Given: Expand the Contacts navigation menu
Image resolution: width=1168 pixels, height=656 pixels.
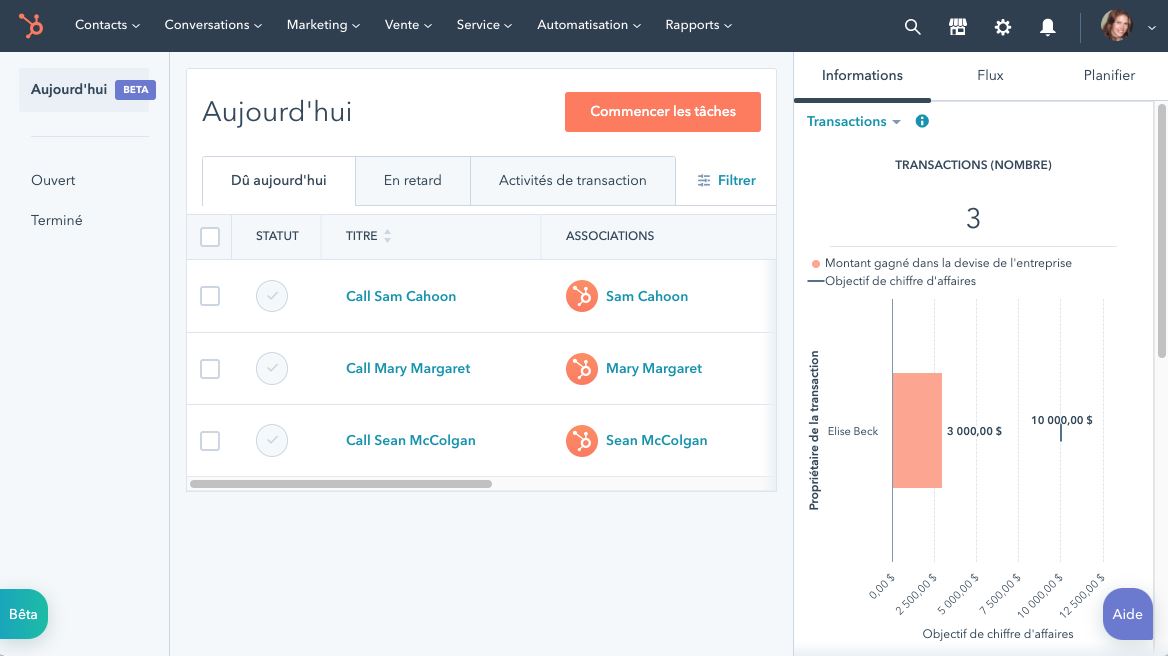Looking at the screenshot, I should pyautogui.click(x=107, y=25).
